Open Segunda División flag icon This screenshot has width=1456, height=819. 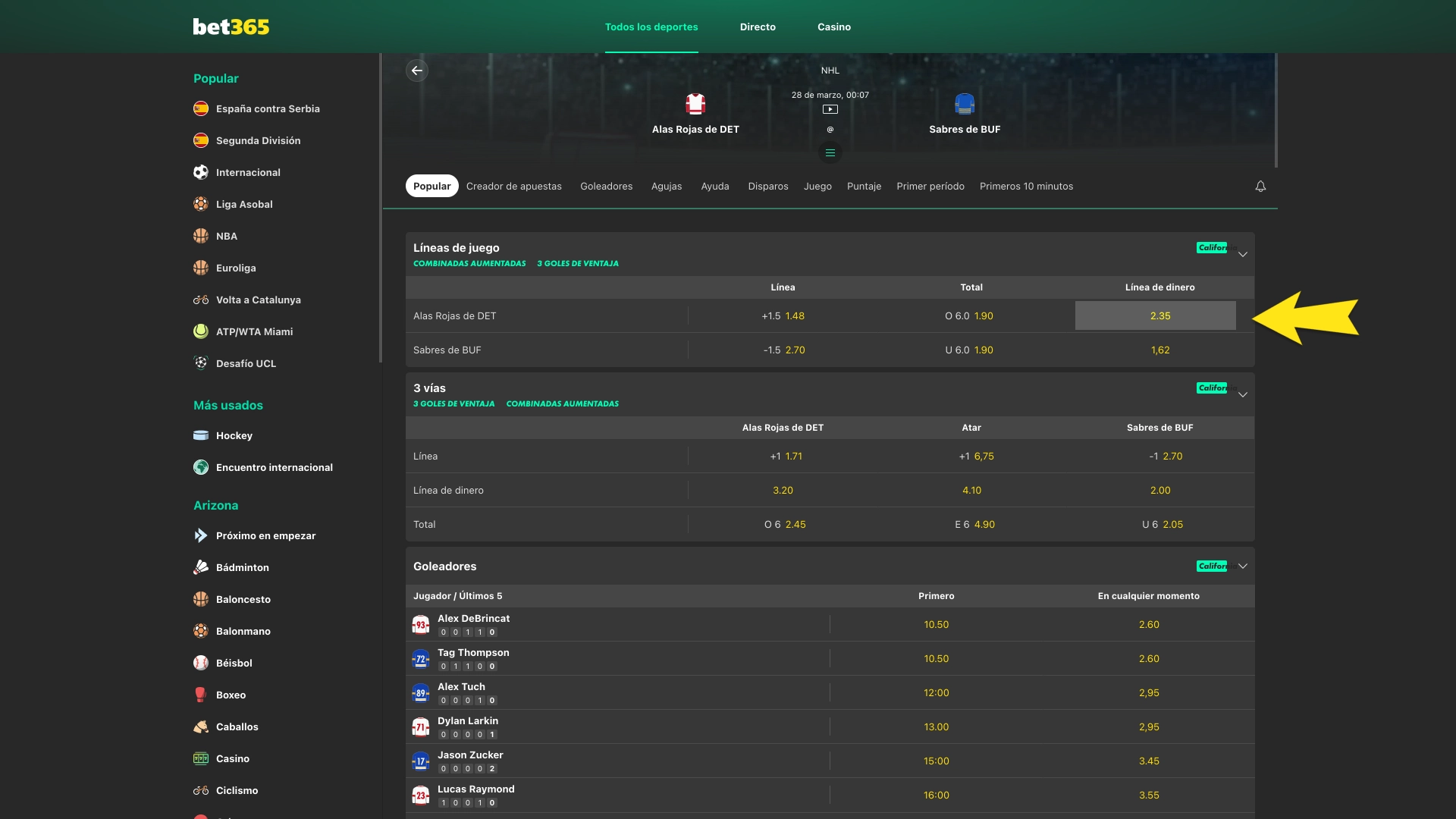point(201,140)
